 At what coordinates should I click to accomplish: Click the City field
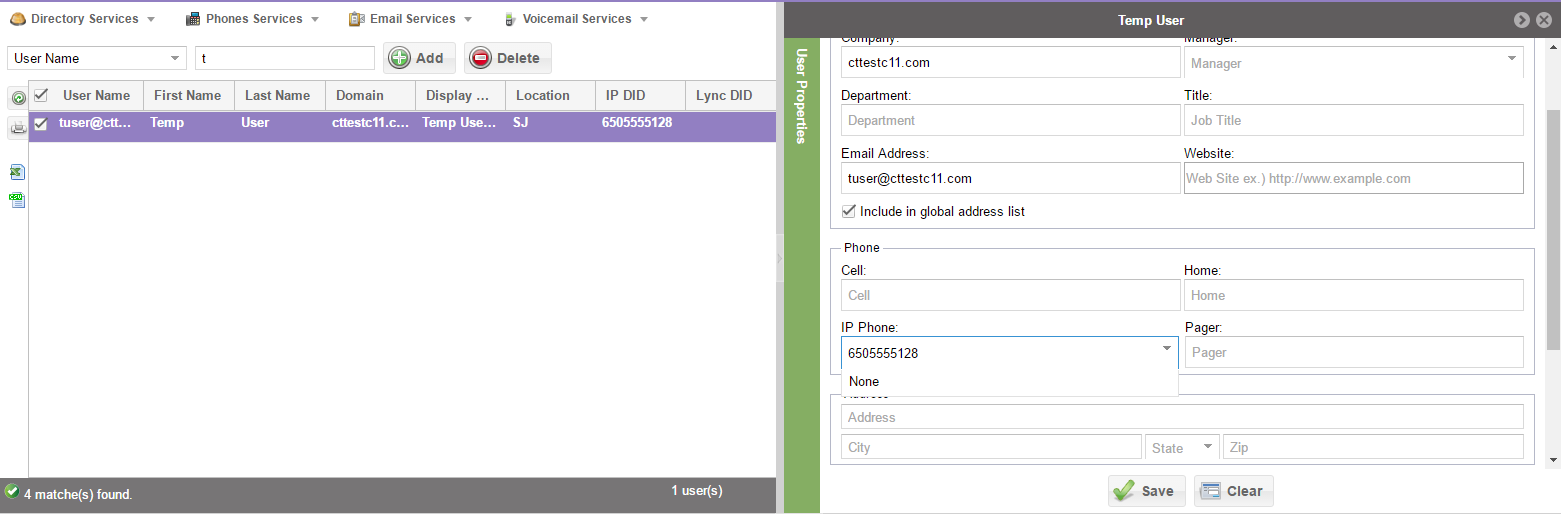(991, 447)
